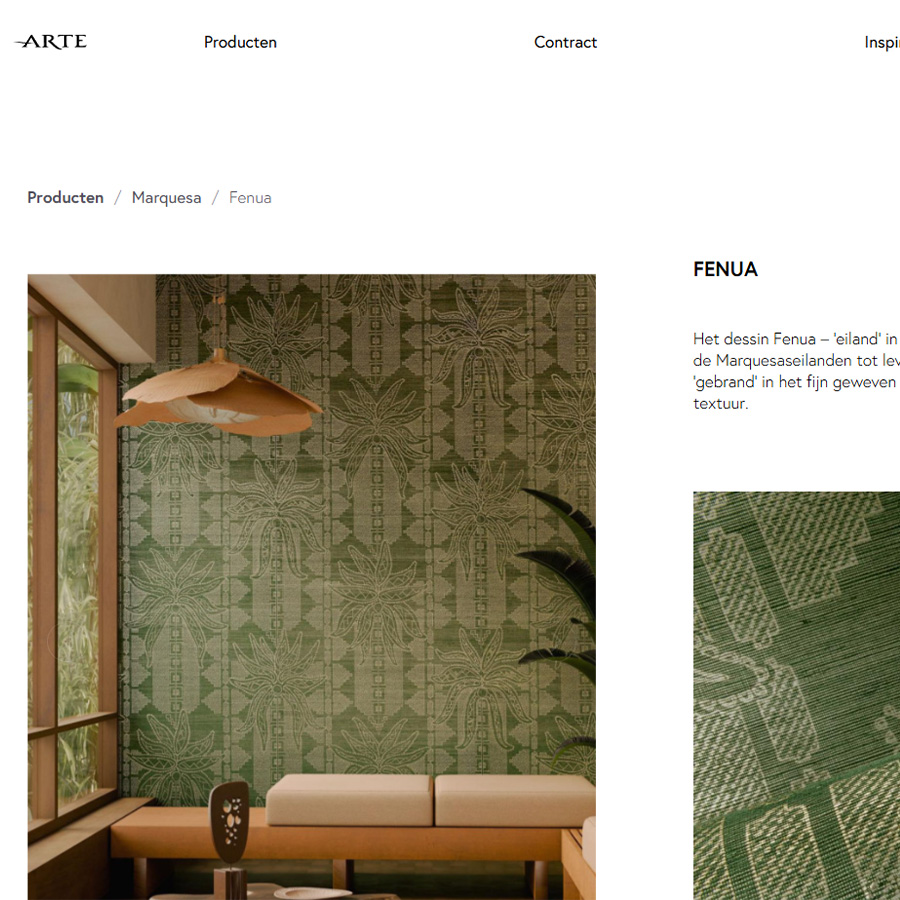Image resolution: width=900 pixels, height=900 pixels.
Task: Open the Contract navigation menu
Action: pyautogui.click(x=565, y=42)
